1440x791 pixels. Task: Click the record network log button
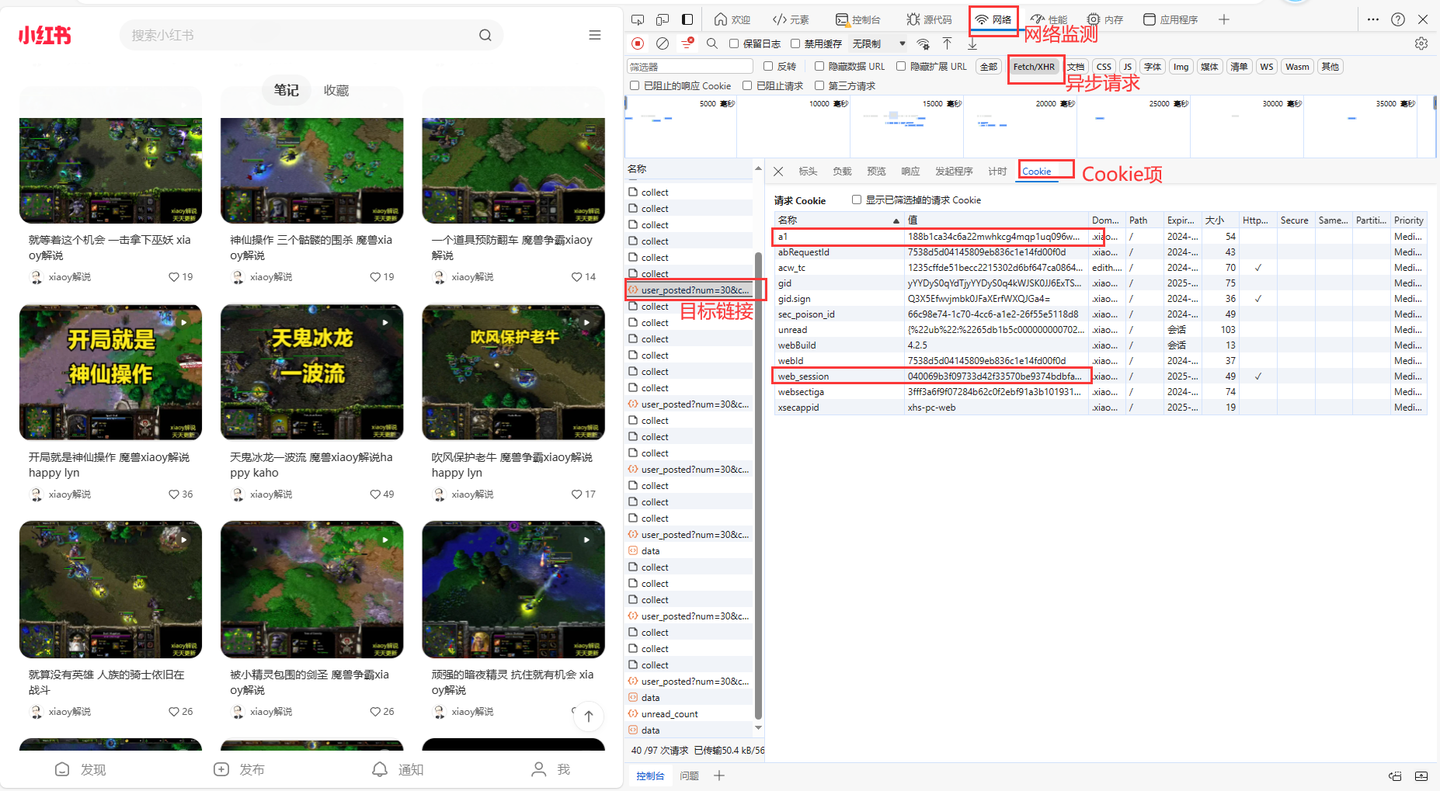pos(637,44)
